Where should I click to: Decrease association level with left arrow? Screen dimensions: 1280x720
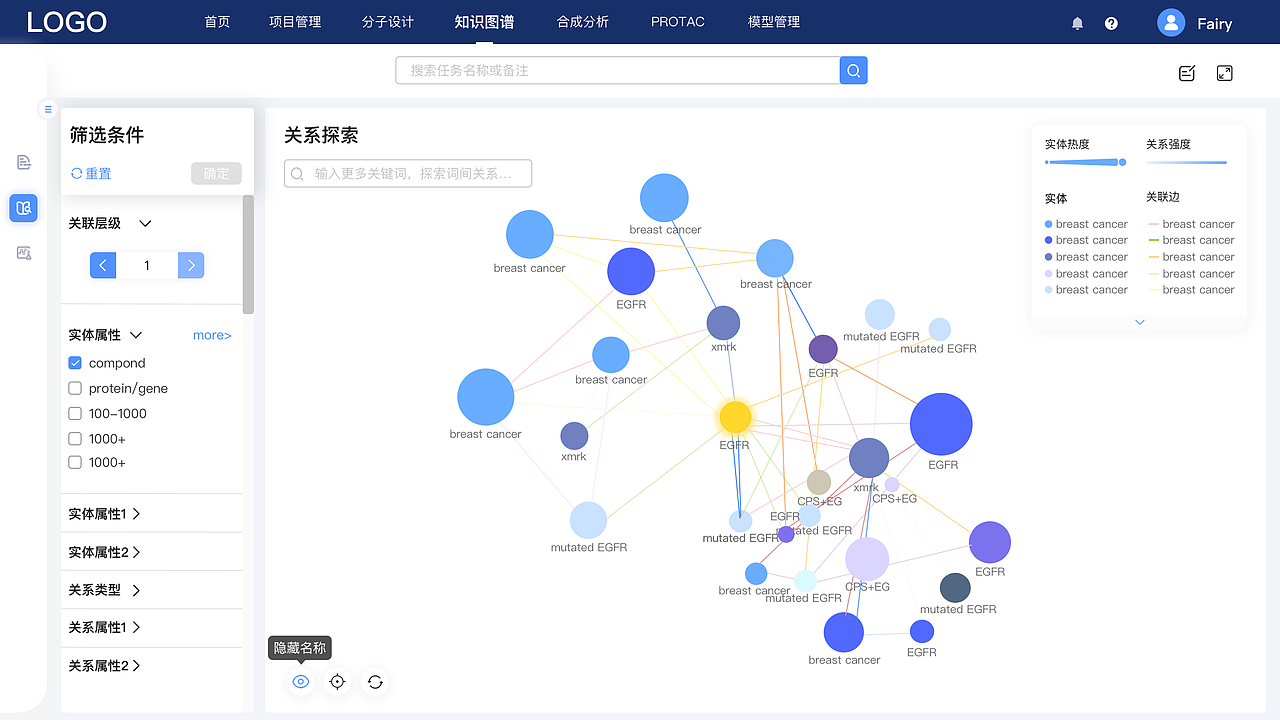click(103, 265)
